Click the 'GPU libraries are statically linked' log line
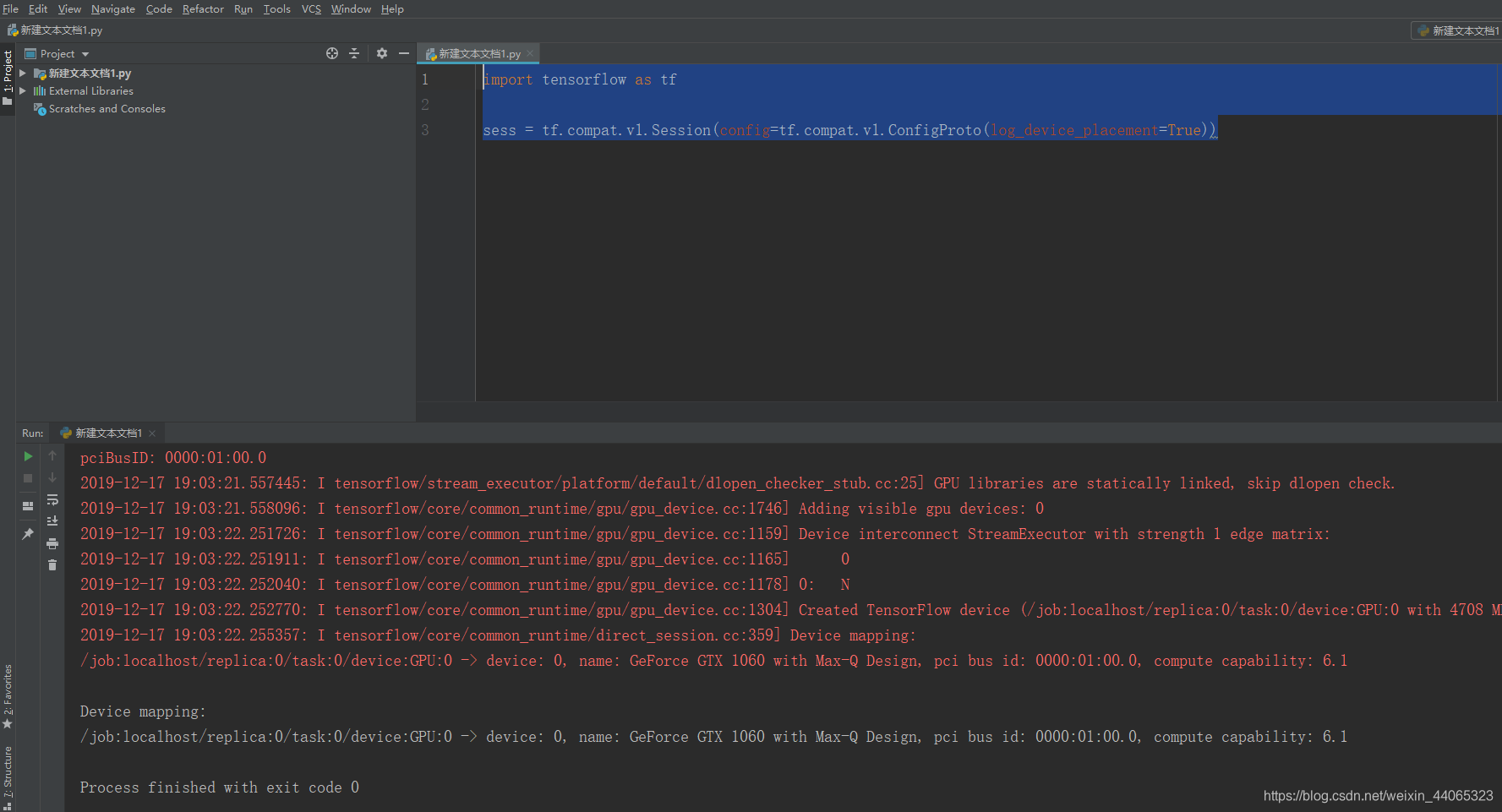The width and height of the screenshot is (1502, 812). (x=737, y=483)
